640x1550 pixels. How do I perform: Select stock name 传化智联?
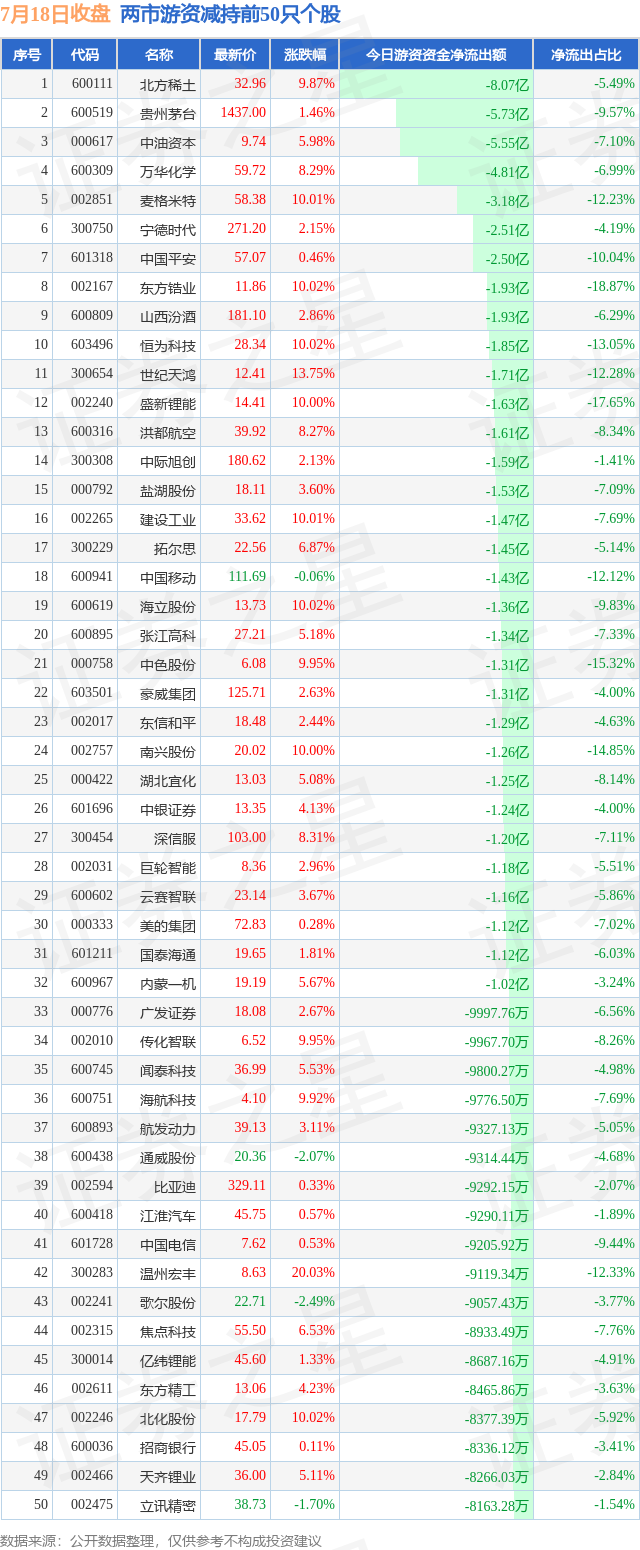[168, 1041]
